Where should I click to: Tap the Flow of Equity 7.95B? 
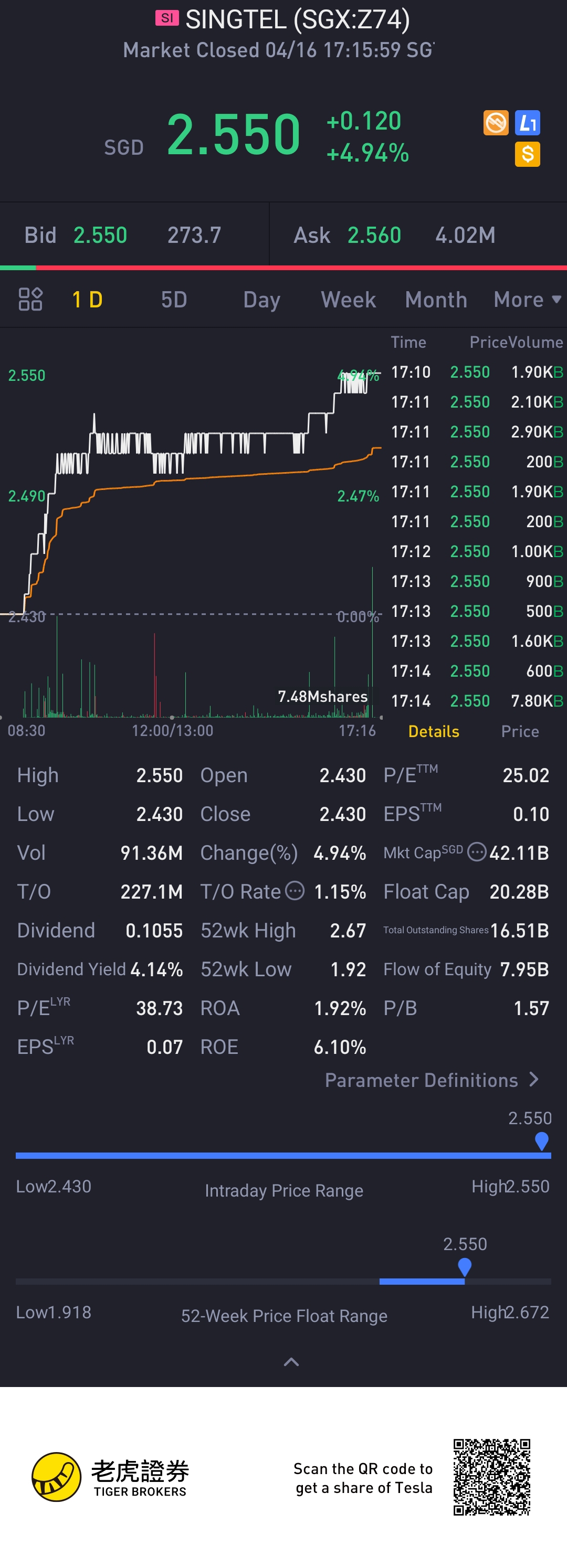coord(524,969)
